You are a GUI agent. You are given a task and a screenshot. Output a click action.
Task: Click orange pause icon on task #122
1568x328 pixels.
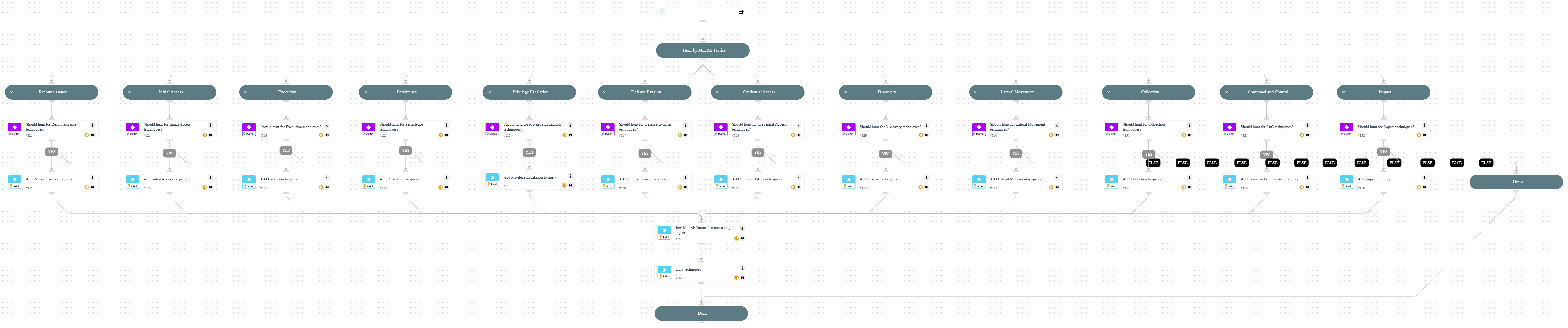(x=87, y=135)
